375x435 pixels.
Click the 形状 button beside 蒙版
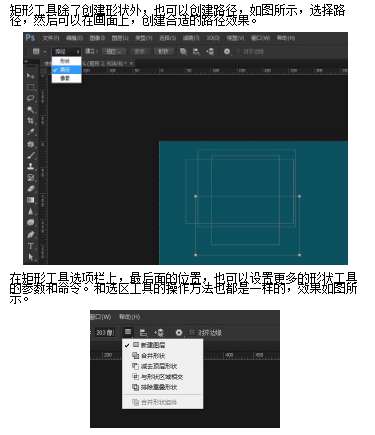(163, 51)
